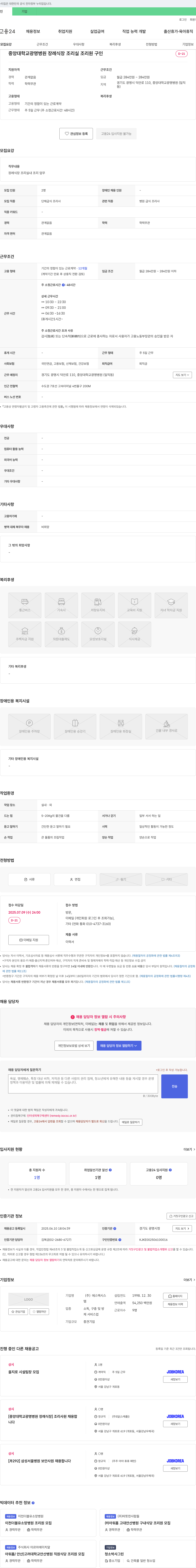Expand 지도 보기 for 근무 예정지

182,375
